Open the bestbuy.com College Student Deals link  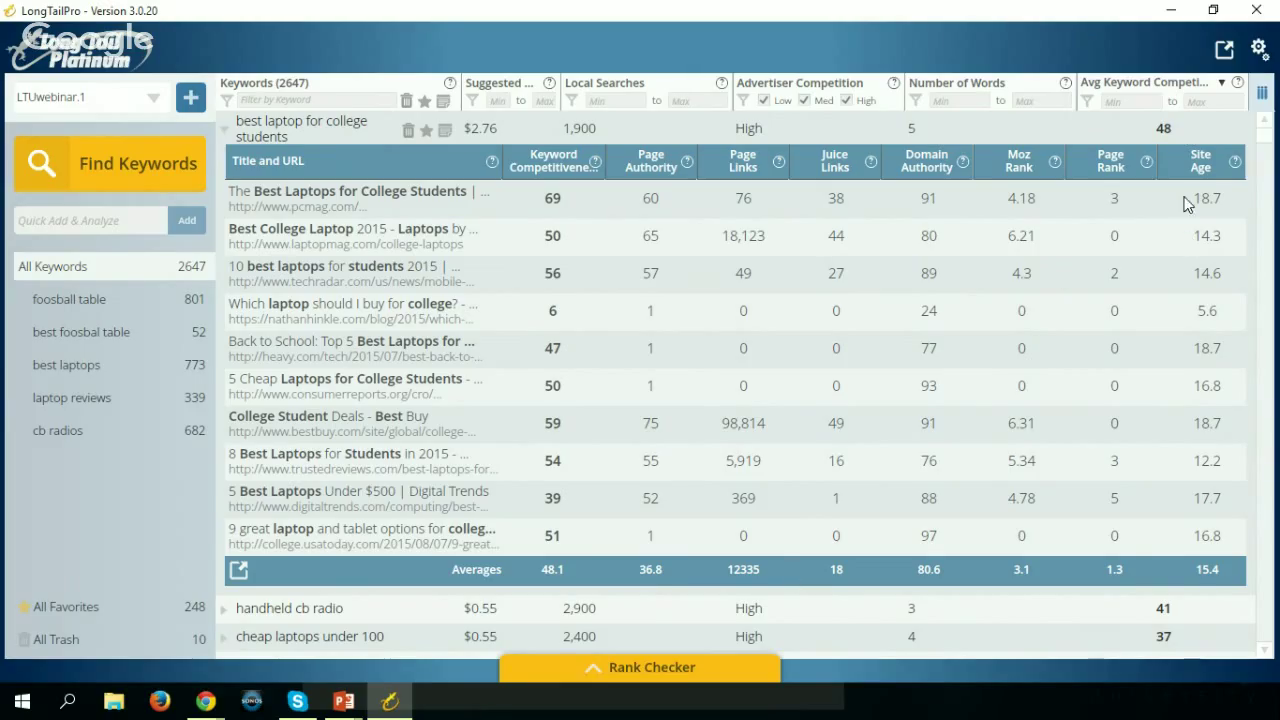point(351,432)
